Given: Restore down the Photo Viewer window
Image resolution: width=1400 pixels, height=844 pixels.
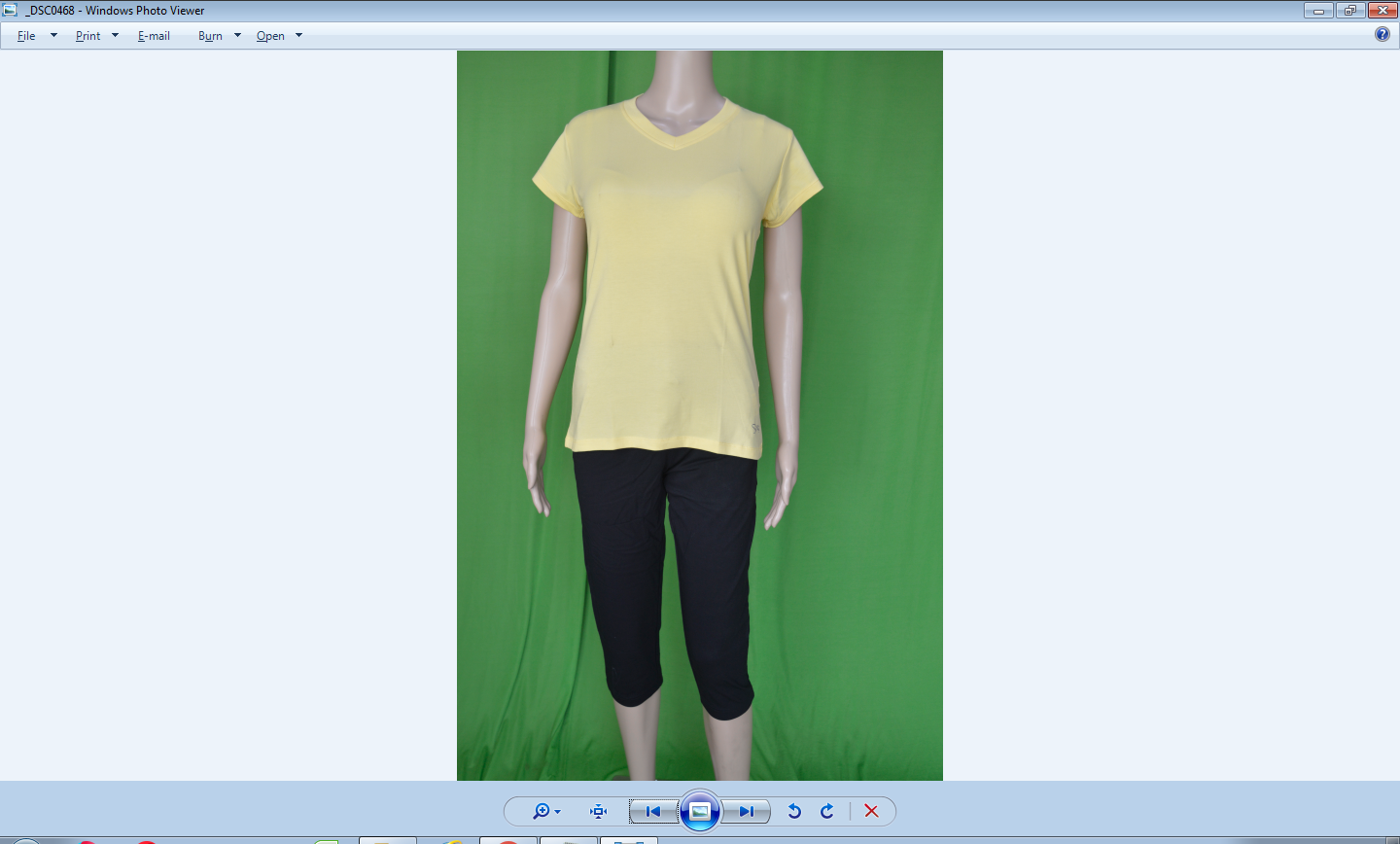Looking at the screenshot, I should tap(1349, 11).
